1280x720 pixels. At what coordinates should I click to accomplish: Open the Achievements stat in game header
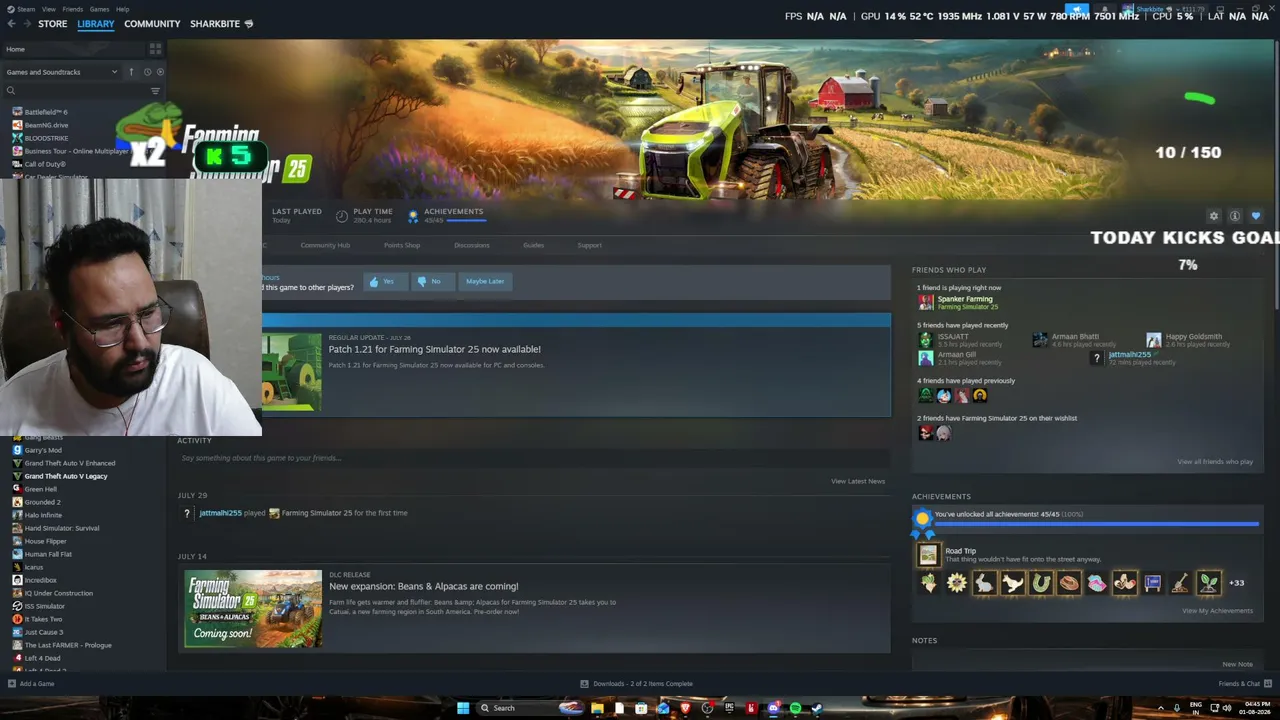tap(448, 215)
